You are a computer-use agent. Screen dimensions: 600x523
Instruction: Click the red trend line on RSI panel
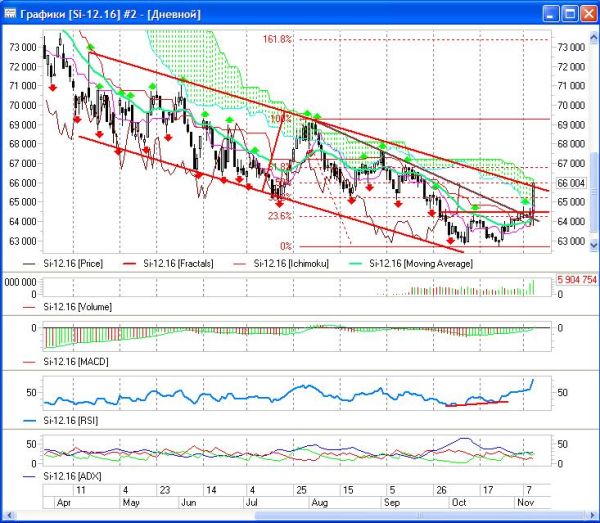[477, 404]
